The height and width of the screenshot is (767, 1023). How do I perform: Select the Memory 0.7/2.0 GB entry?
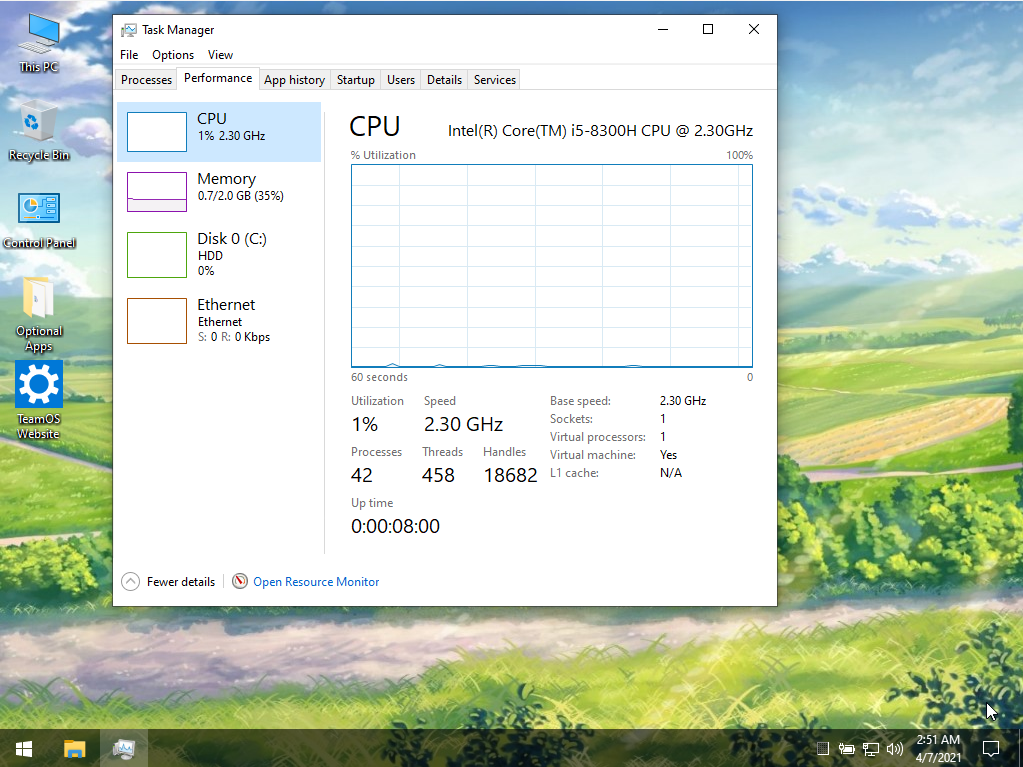pos(219,192)
